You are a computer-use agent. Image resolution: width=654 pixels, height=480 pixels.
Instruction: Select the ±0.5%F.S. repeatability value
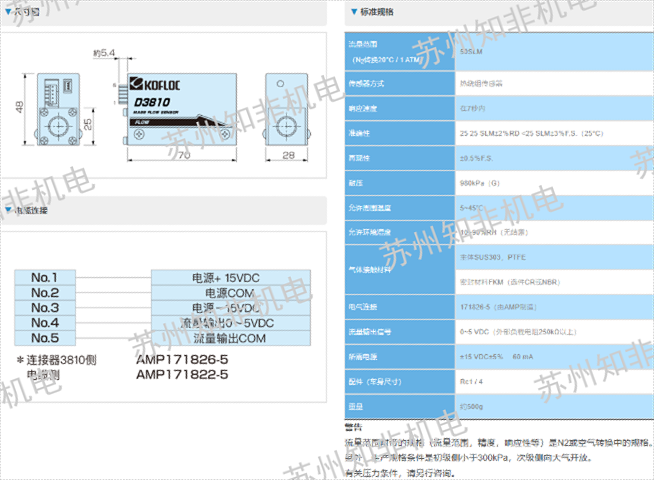pyautogui.click(x=476, y=158)
